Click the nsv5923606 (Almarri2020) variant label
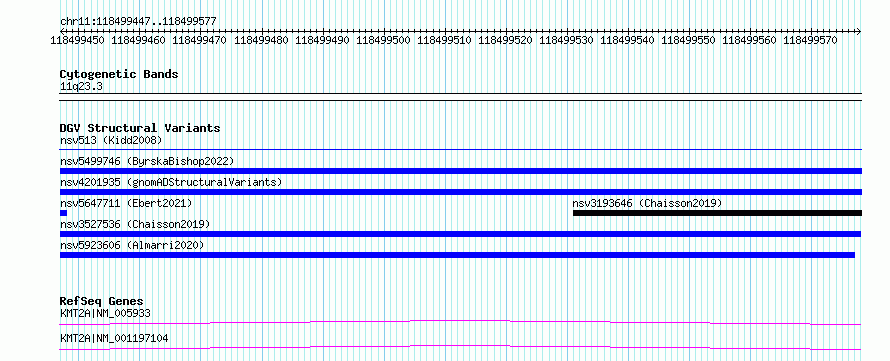Image resolution: width=890 pixels, height=361 pixels. [132, 245]
